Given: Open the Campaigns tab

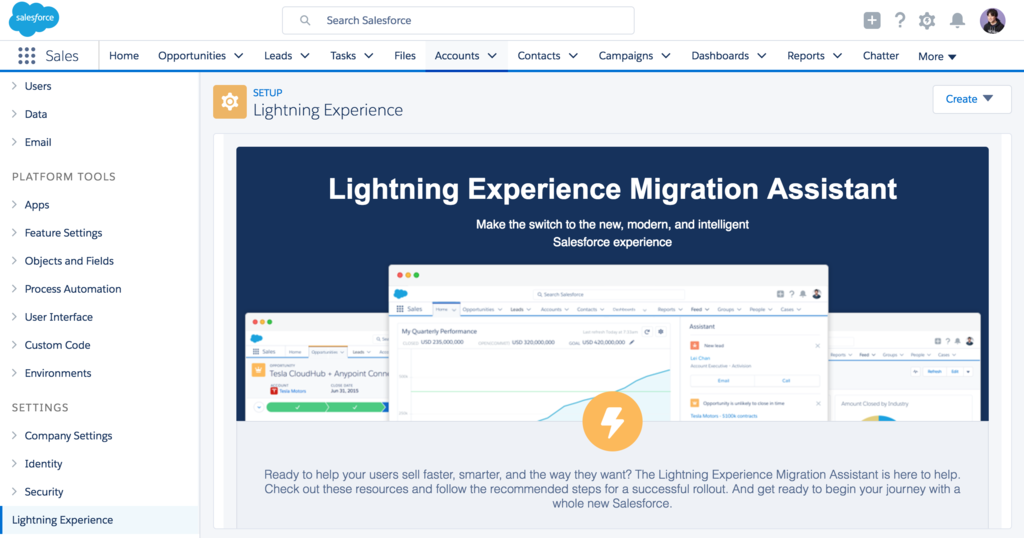Looking at the screenshot, I should pos(626,55).
